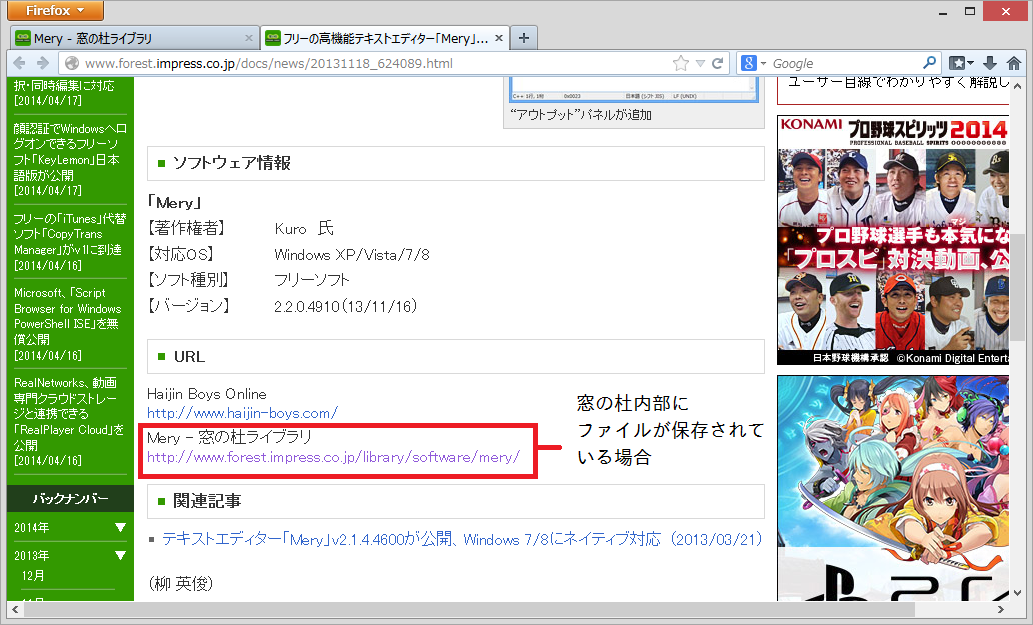
Task: Focus the URL address bar
Action: tap(376, 63)
